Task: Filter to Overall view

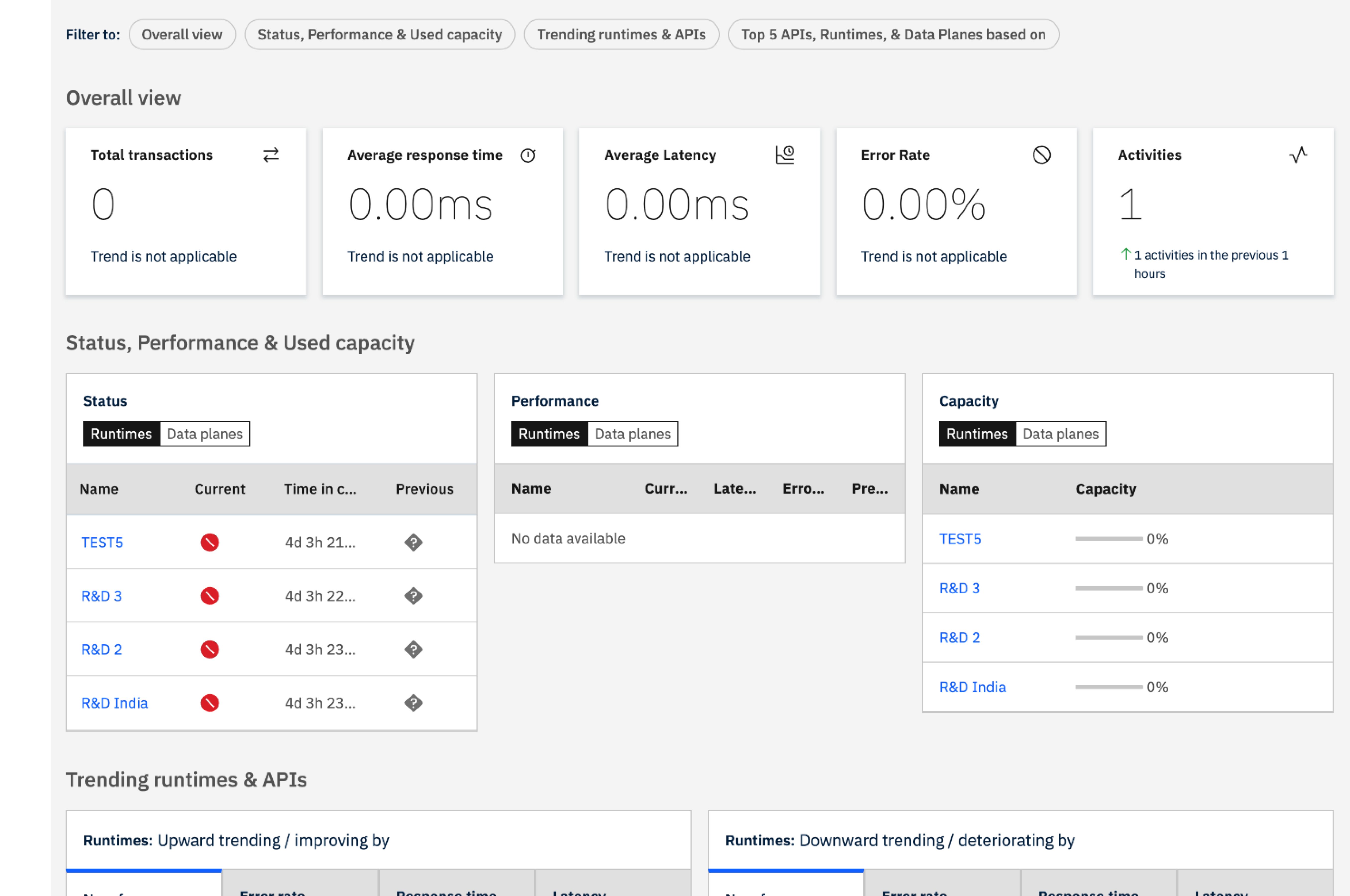Action: 182,35
